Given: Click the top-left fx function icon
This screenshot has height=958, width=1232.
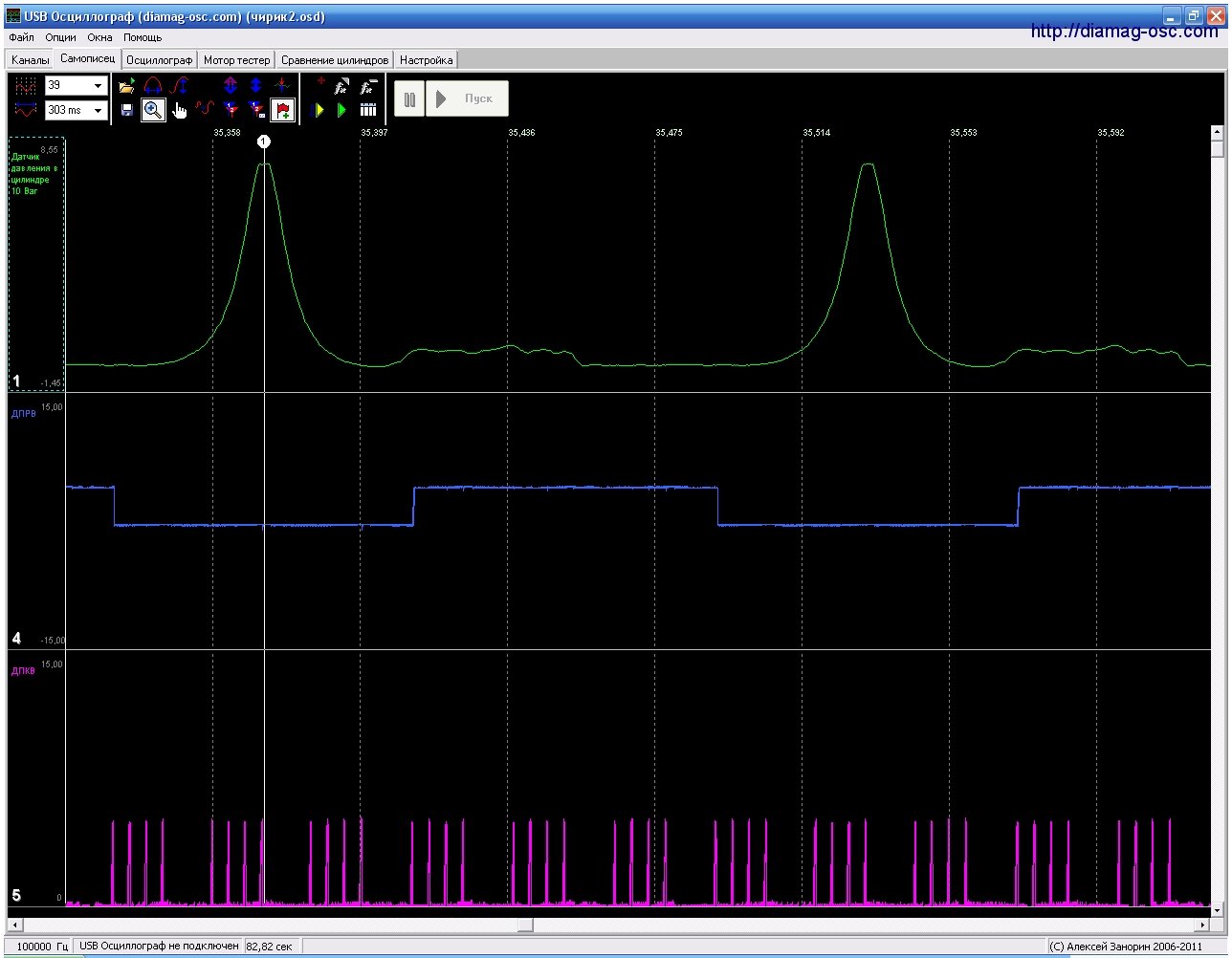Looking at the screenshot, I should (x=342, y=86).
